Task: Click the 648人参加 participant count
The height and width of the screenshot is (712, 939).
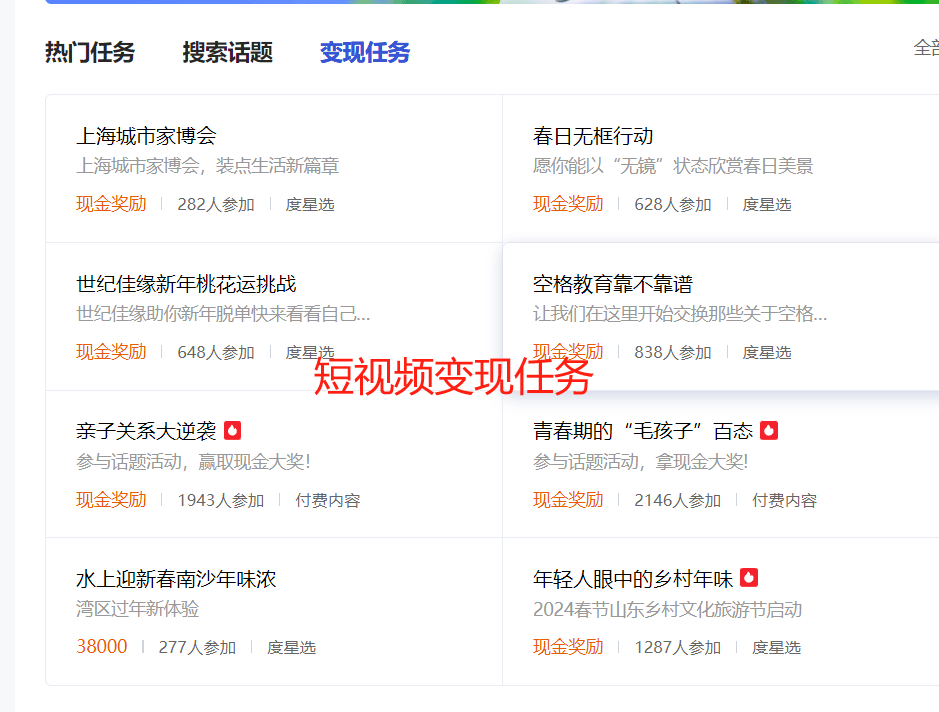Action: click(x=216, y=353)
